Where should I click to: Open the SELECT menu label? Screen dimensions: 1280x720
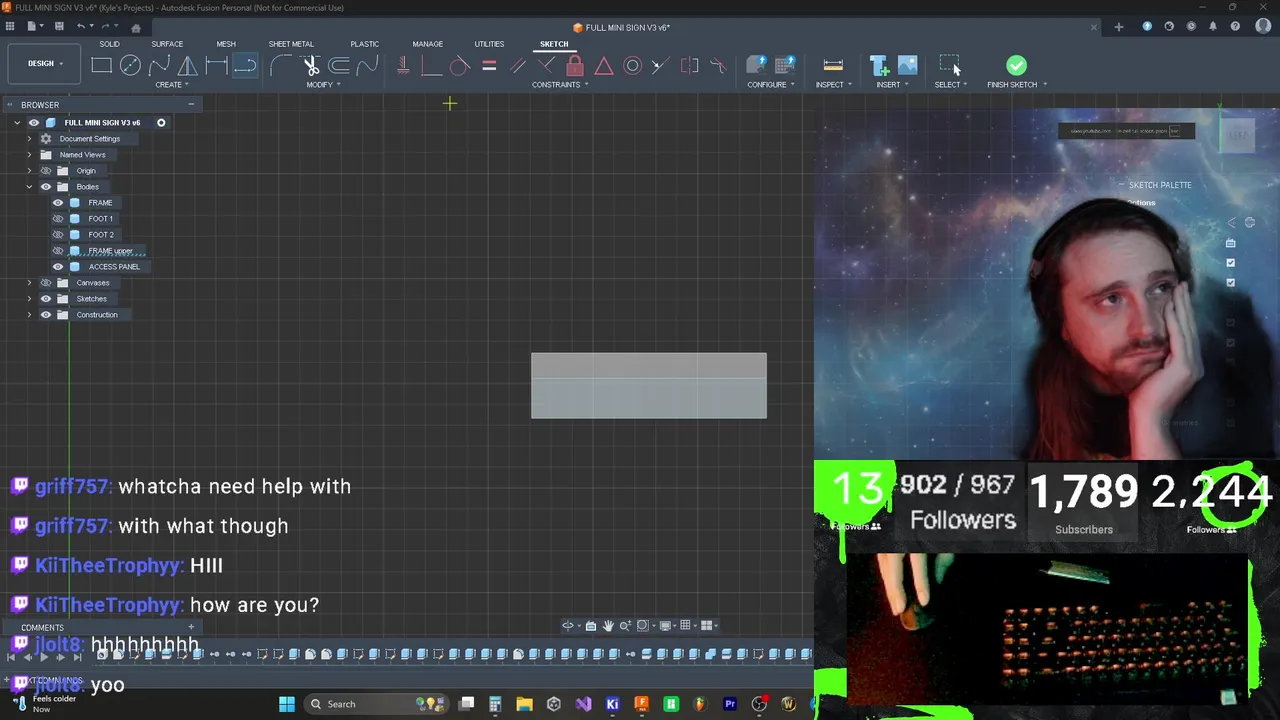pos(950,85)
